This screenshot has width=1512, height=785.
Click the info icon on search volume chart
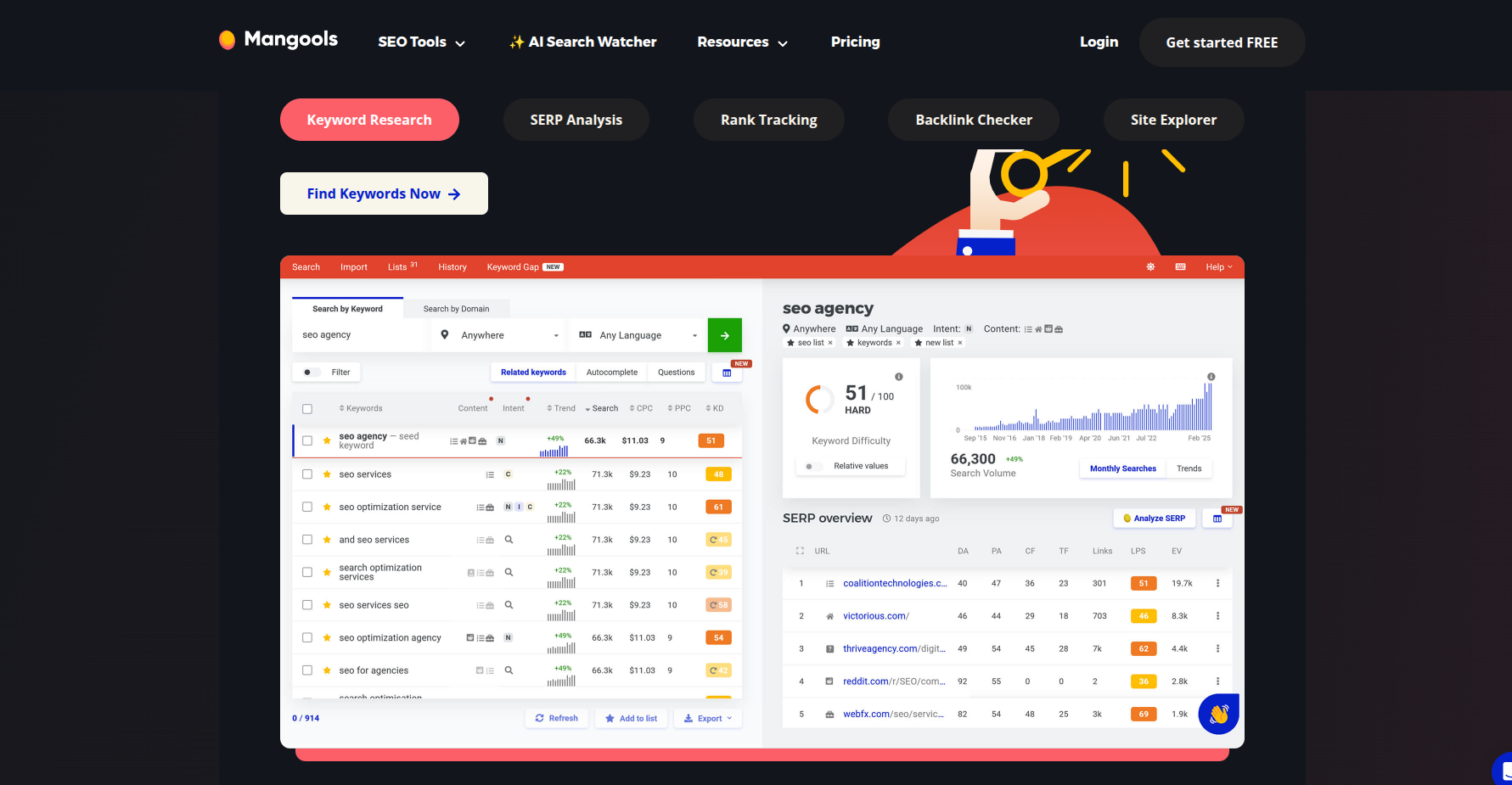click(x=1211, y=377)
